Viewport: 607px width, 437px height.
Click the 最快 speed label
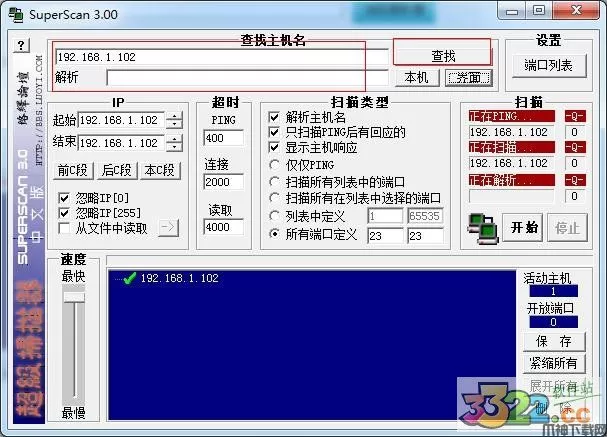coord(73,276)
